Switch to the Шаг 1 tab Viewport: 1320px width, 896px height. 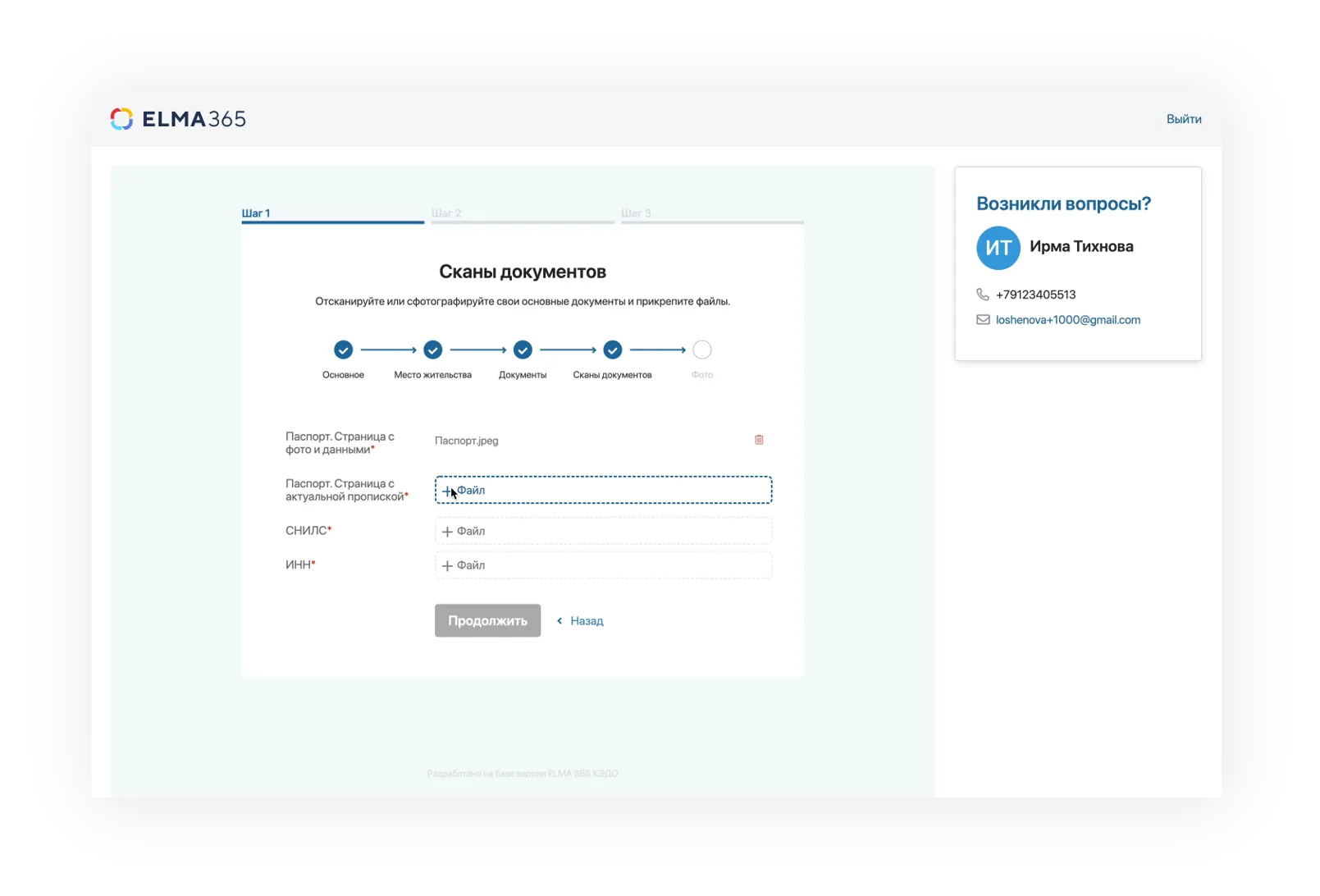click(x=256, y=213)
